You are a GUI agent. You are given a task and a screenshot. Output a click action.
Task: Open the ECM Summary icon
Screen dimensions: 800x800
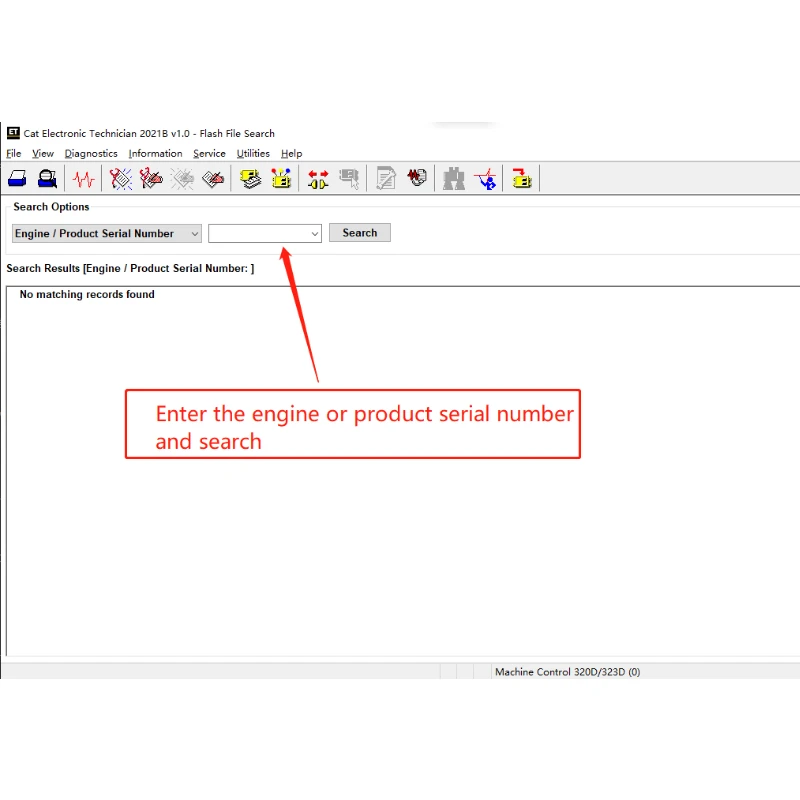pyautogui.click(x=250, y=179)
